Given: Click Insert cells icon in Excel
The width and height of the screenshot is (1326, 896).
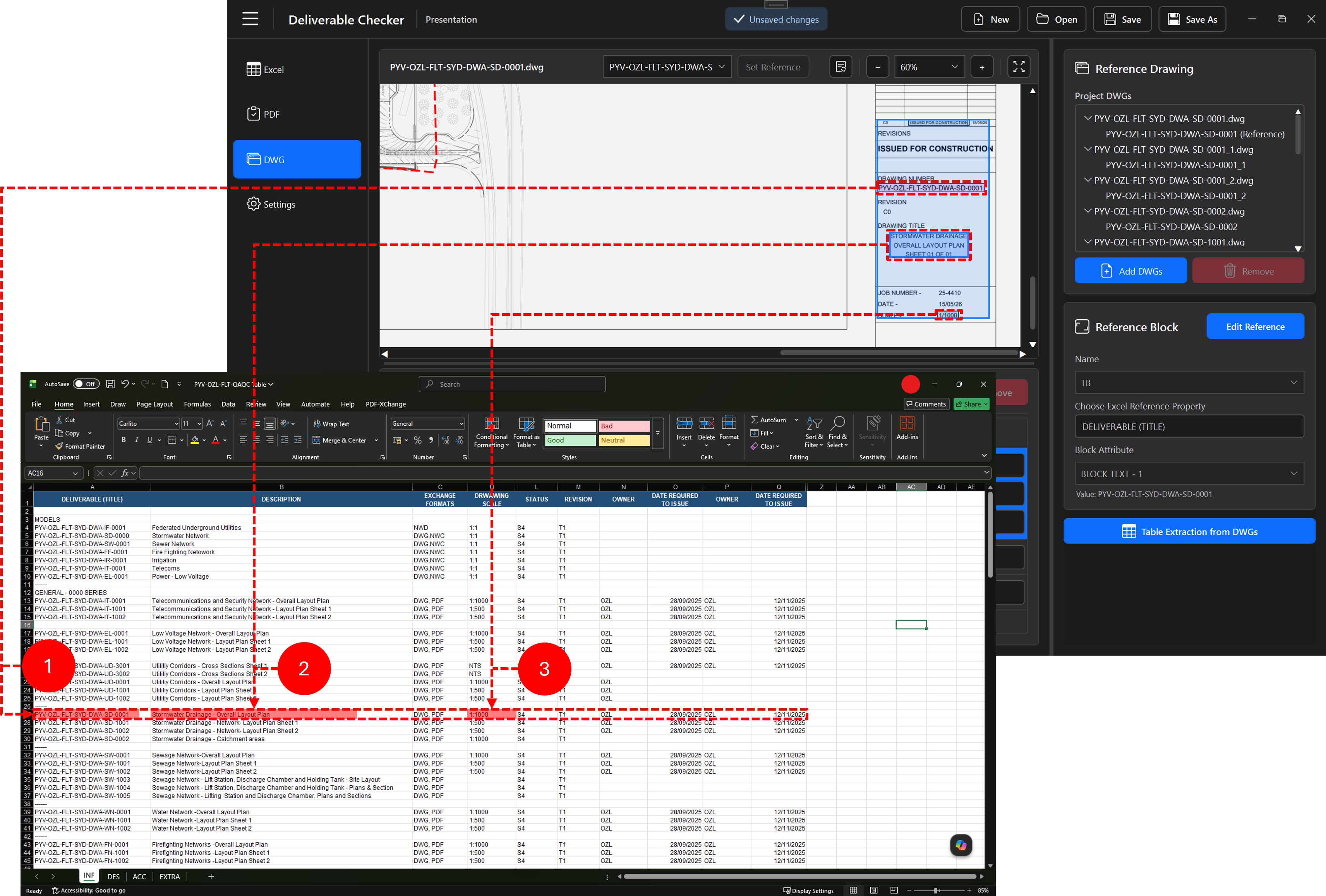Looking at the screenshot, I should (684, 424).
